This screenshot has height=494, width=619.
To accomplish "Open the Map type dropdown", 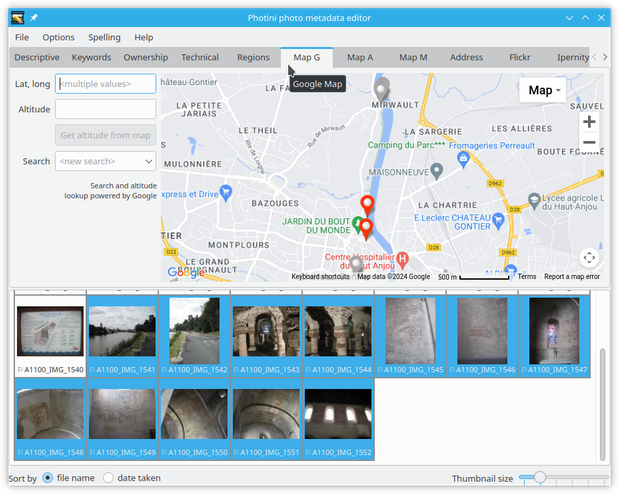I will coord(542,90).
